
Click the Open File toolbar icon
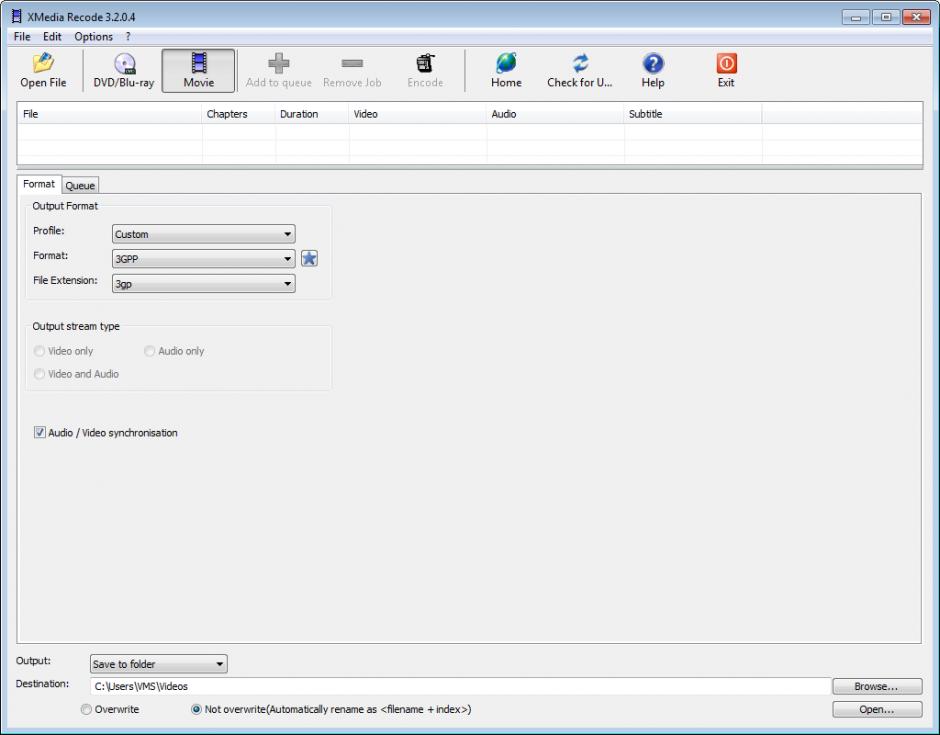[43, 63]
